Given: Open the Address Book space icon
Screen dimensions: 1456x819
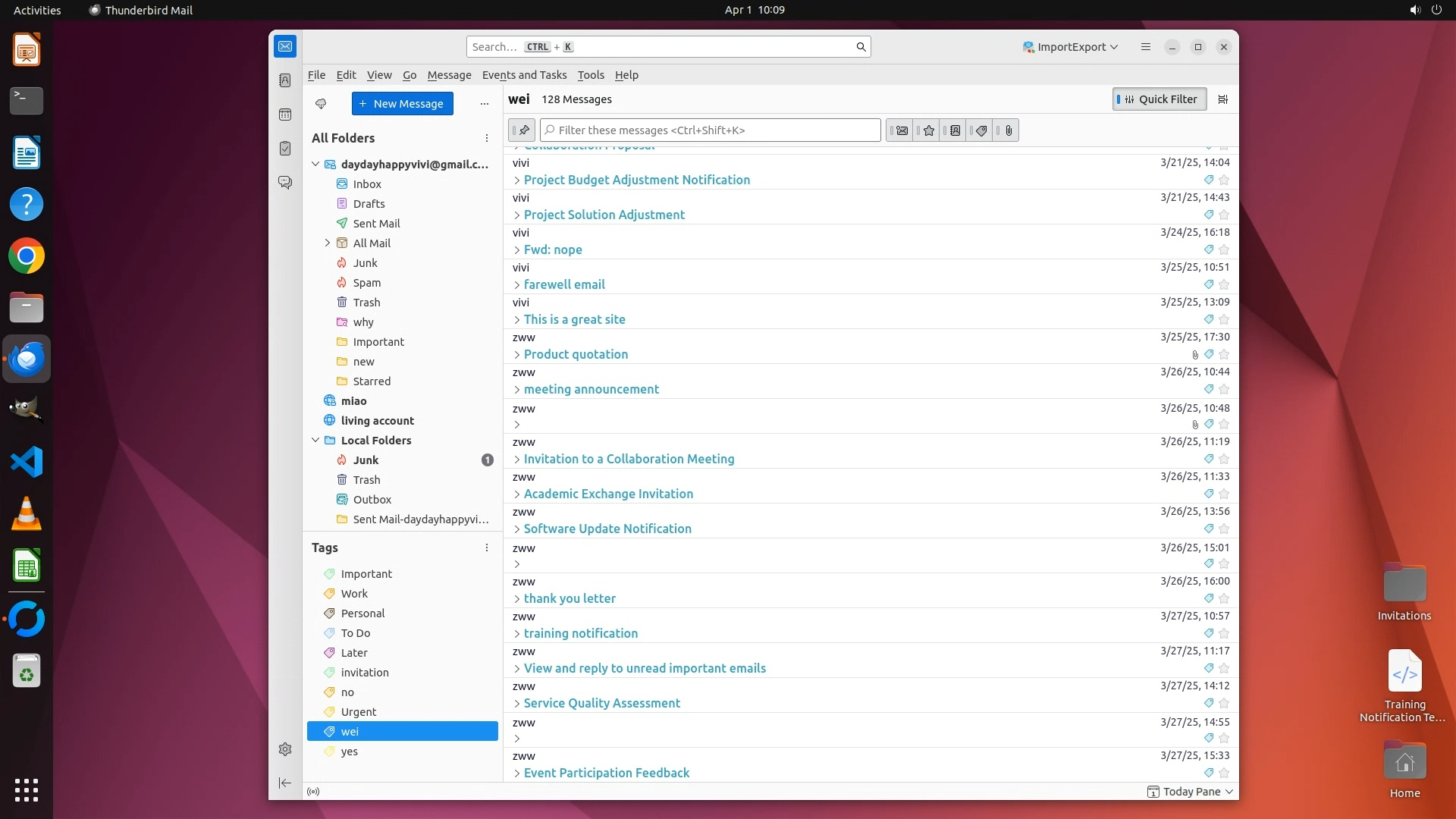Looking at the screenshot, I should pos(285,80).
